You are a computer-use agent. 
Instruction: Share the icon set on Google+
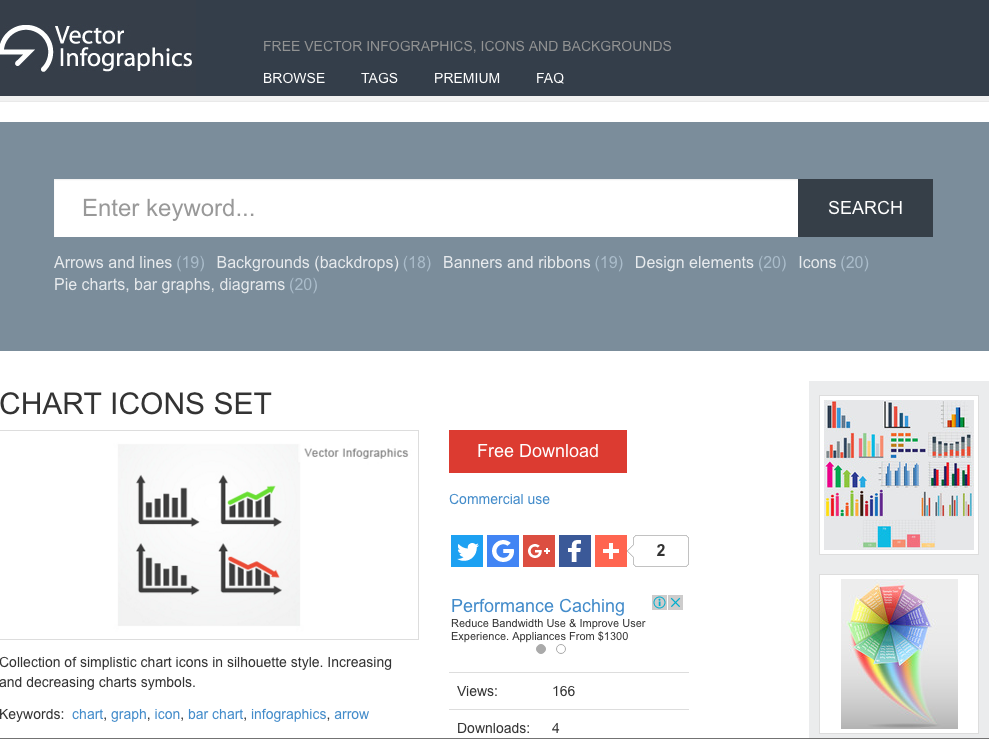[x=539, y=550]
